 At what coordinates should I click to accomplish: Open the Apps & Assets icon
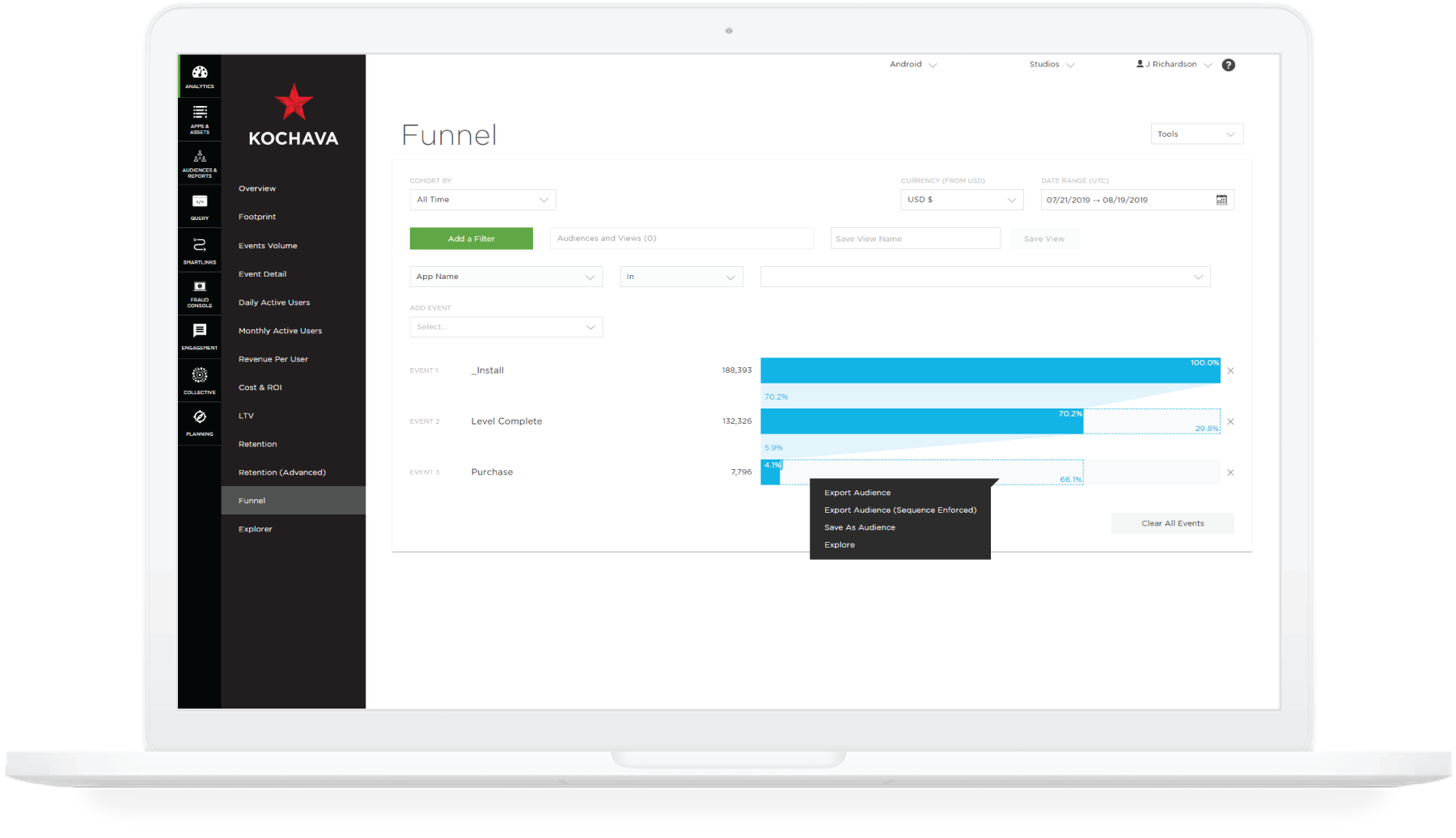pyautogui.click(x=200, y=119)
